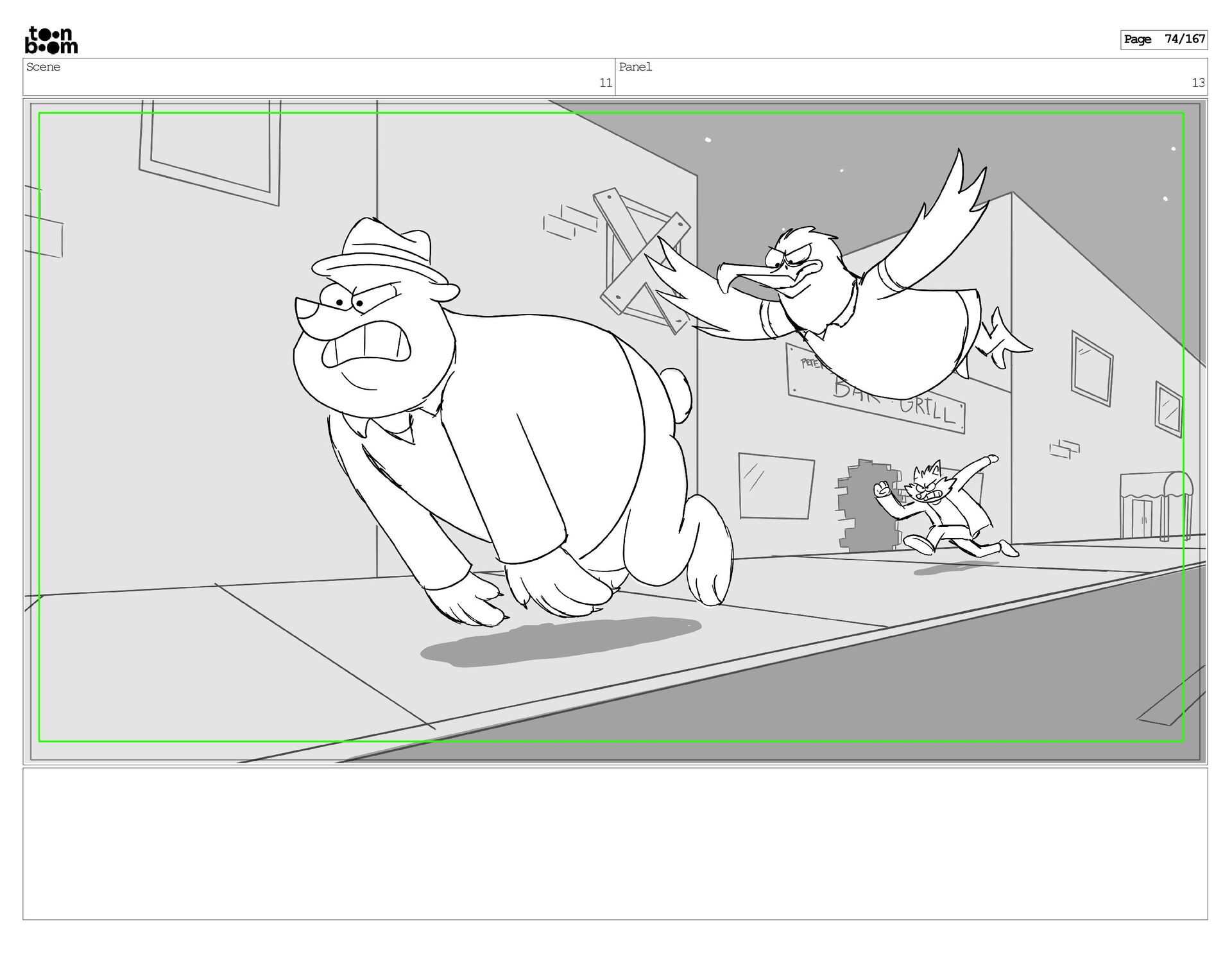Click the empty notes box below panel
This screenshot has height=954, width=1232.
(x=615, y=844)
